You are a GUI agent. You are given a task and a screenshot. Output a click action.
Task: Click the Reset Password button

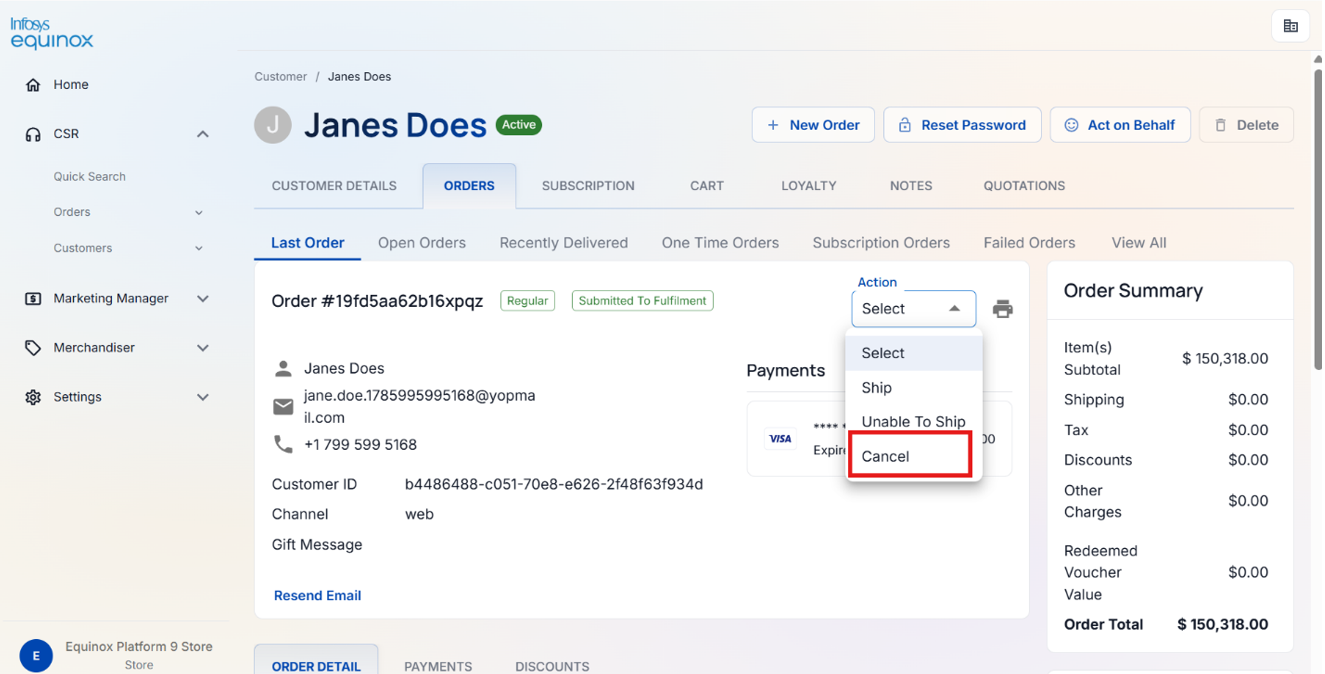(962, 125)
